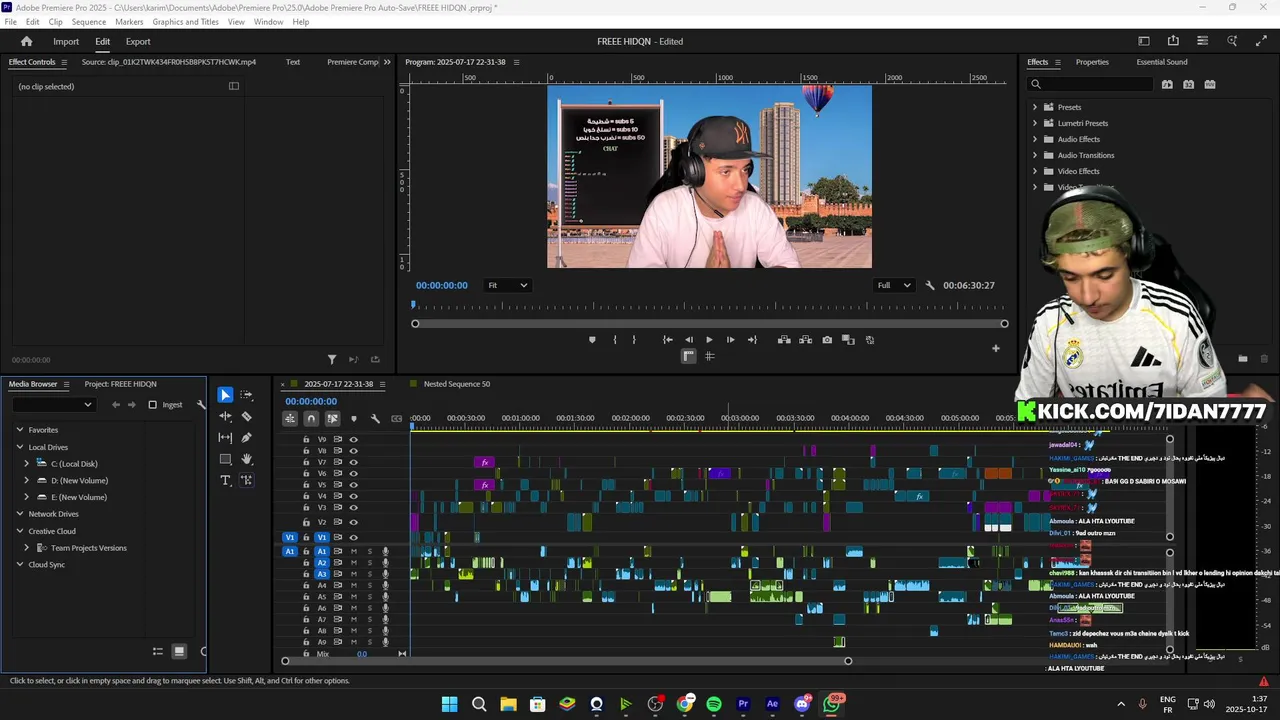
Task: Open the Media Browser path dropdown
Action: pyautogui.click(x=52, y=405)
